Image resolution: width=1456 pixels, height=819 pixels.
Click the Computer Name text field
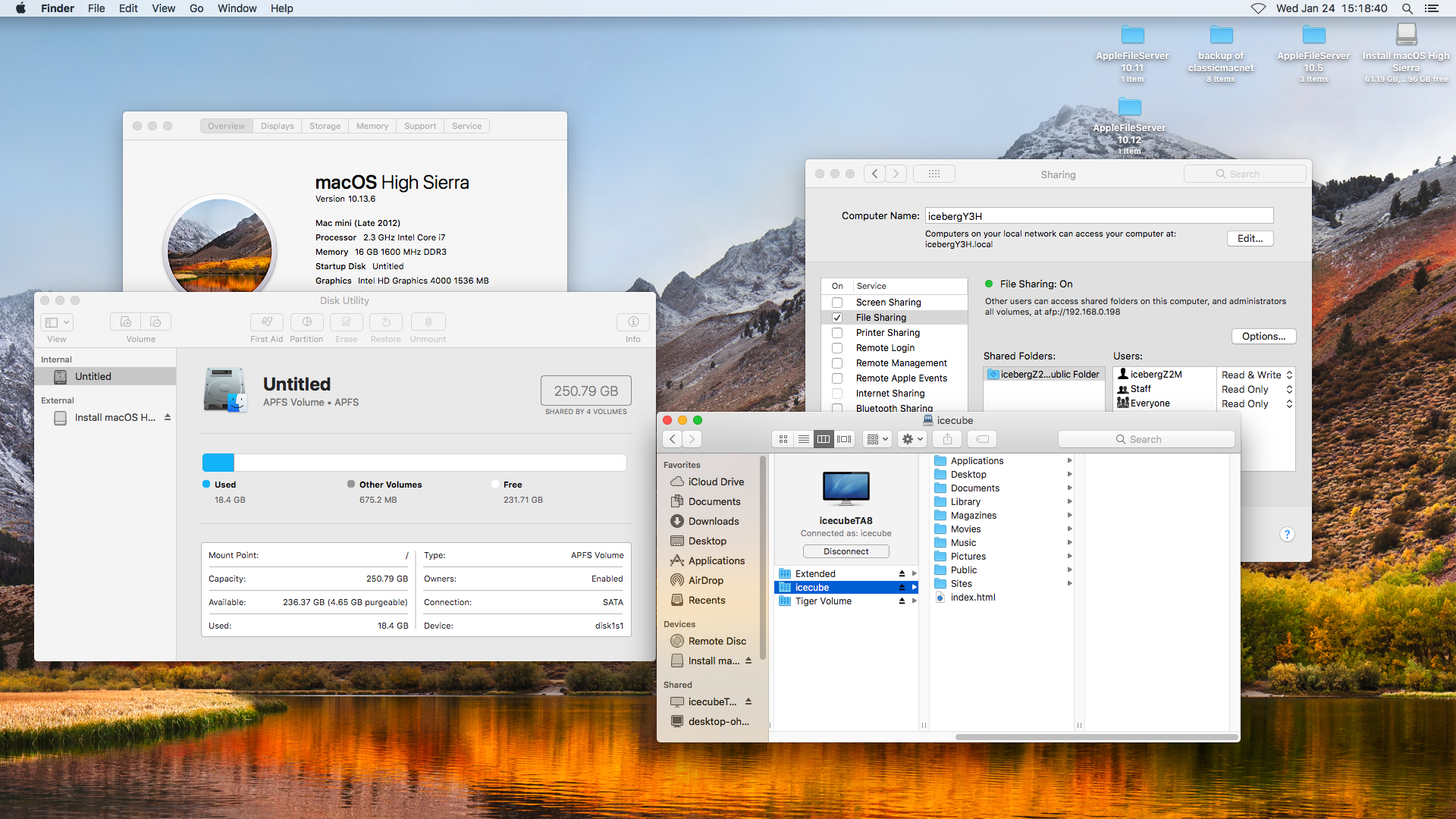click(1099, 216)
